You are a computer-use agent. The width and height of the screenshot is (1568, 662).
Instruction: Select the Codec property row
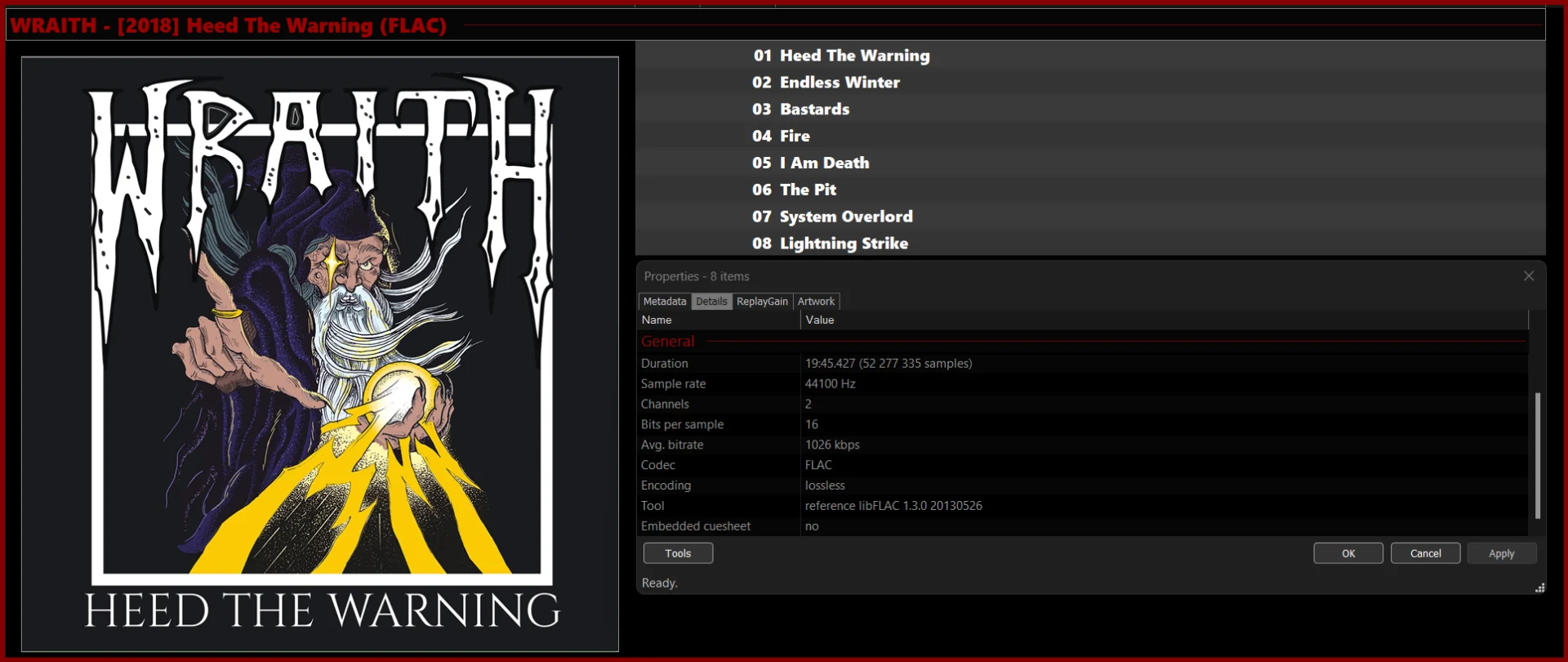click(1083, 465)
